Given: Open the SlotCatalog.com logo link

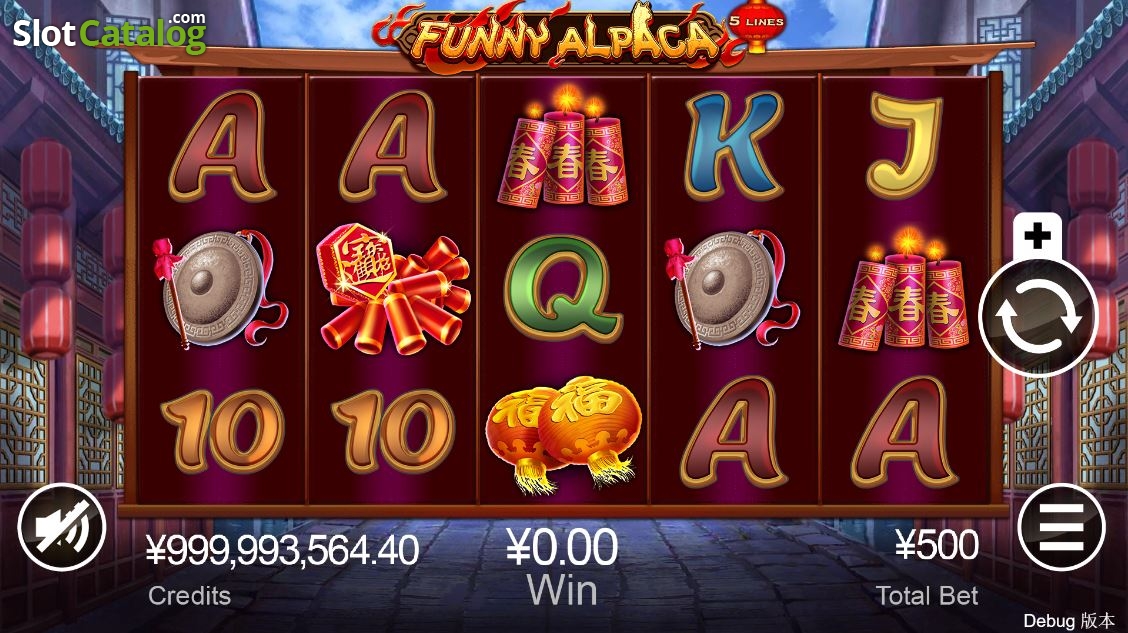Looking at the screenshot, I should (110, 32).
